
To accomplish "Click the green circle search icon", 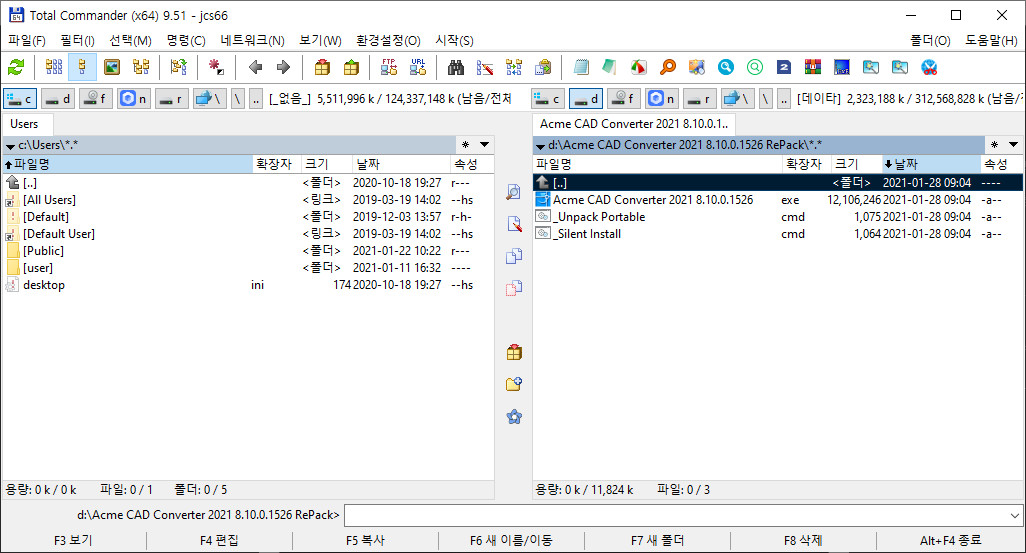I will (x=754, y=67).
